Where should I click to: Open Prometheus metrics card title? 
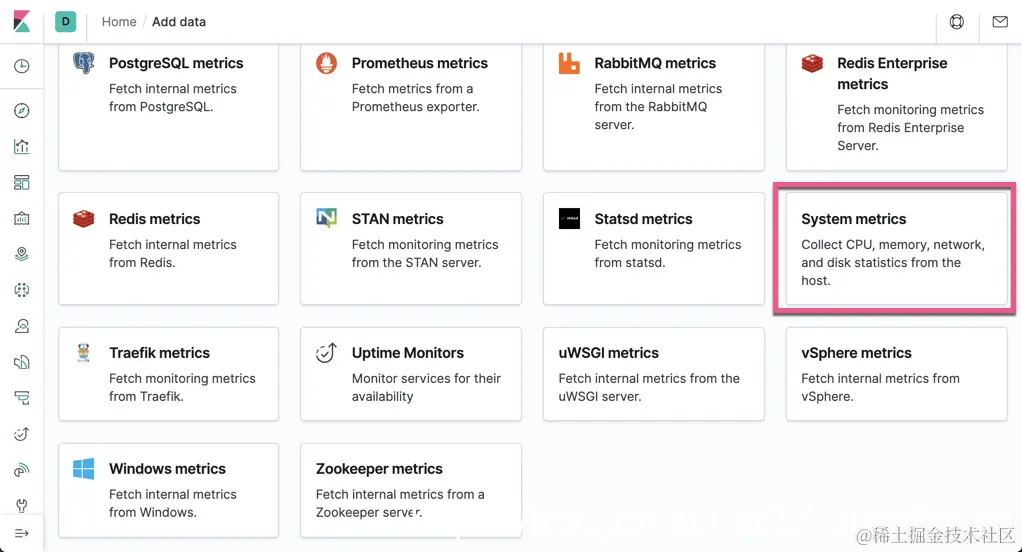pos(420,63)
